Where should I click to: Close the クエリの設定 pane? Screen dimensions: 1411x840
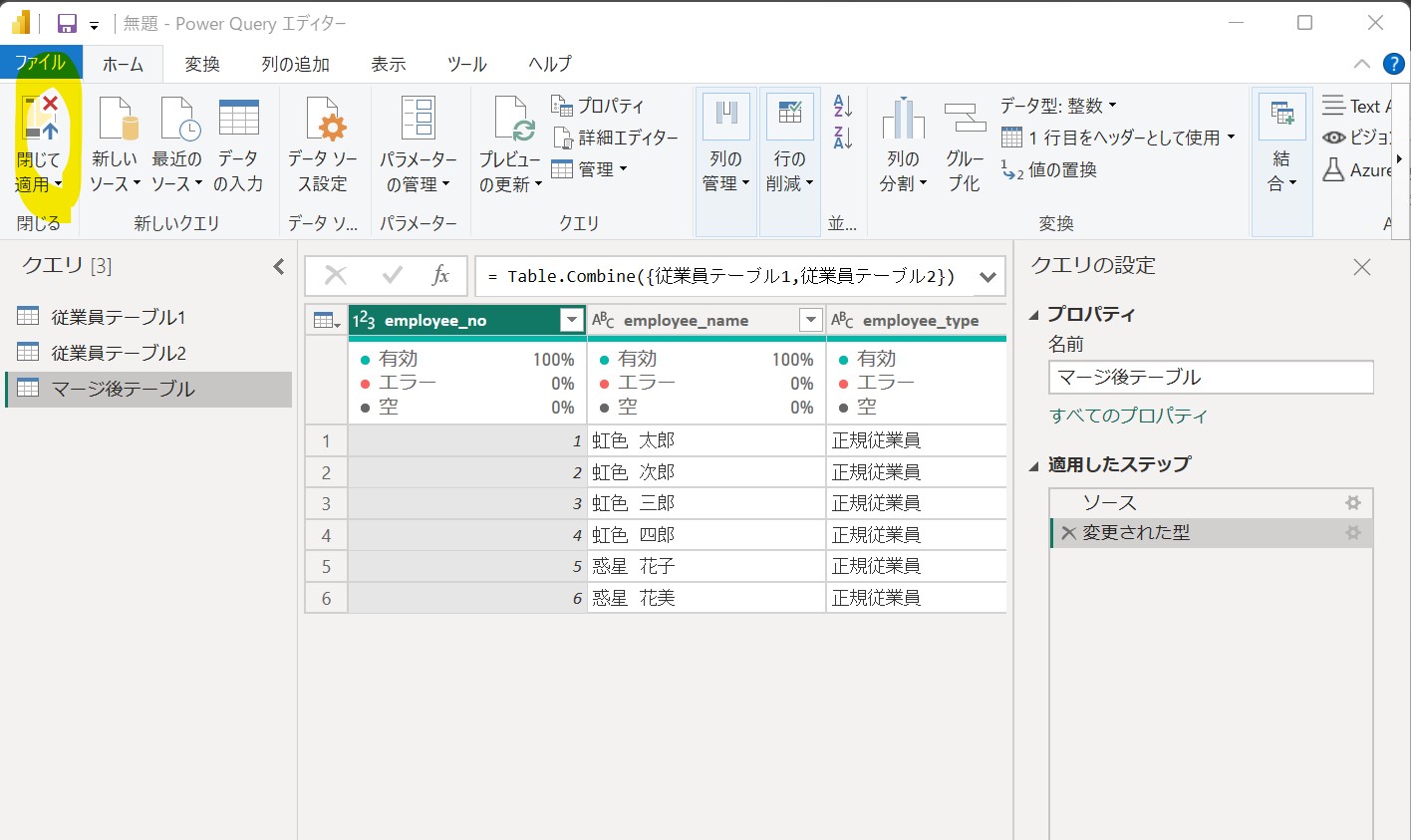1362,267
